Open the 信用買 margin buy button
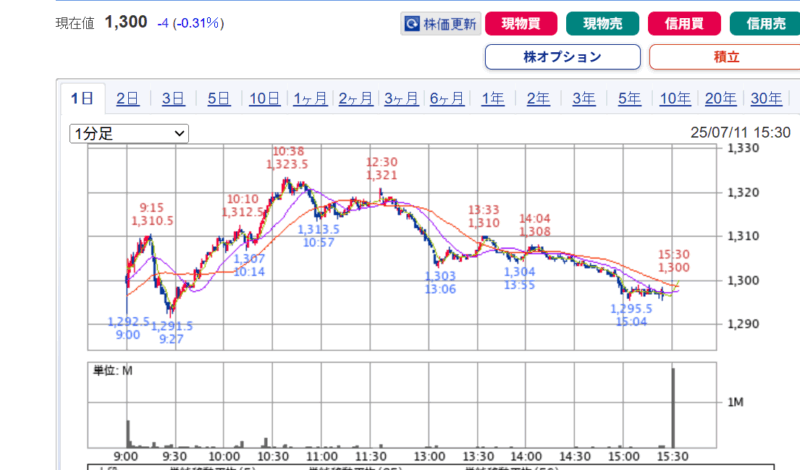The height and width of the screenshot is (470, 800). click(x=684, y=23)
